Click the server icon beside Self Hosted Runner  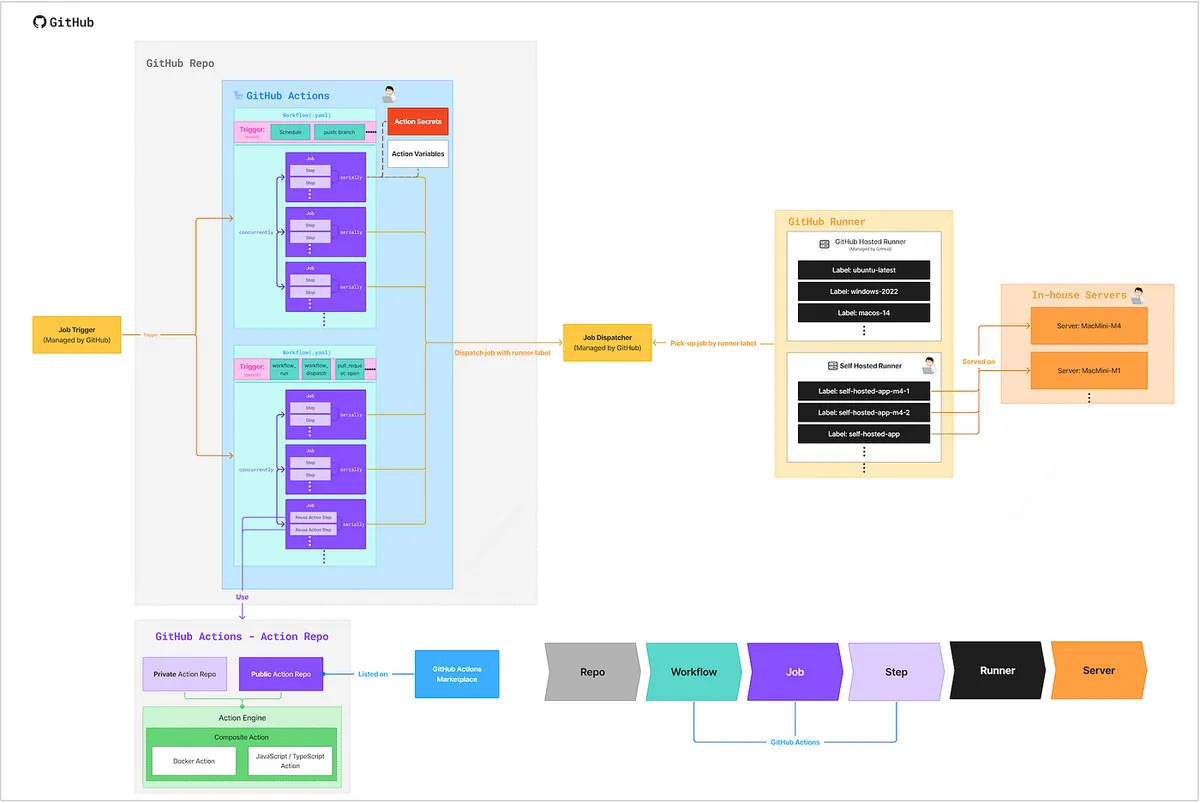816,366
